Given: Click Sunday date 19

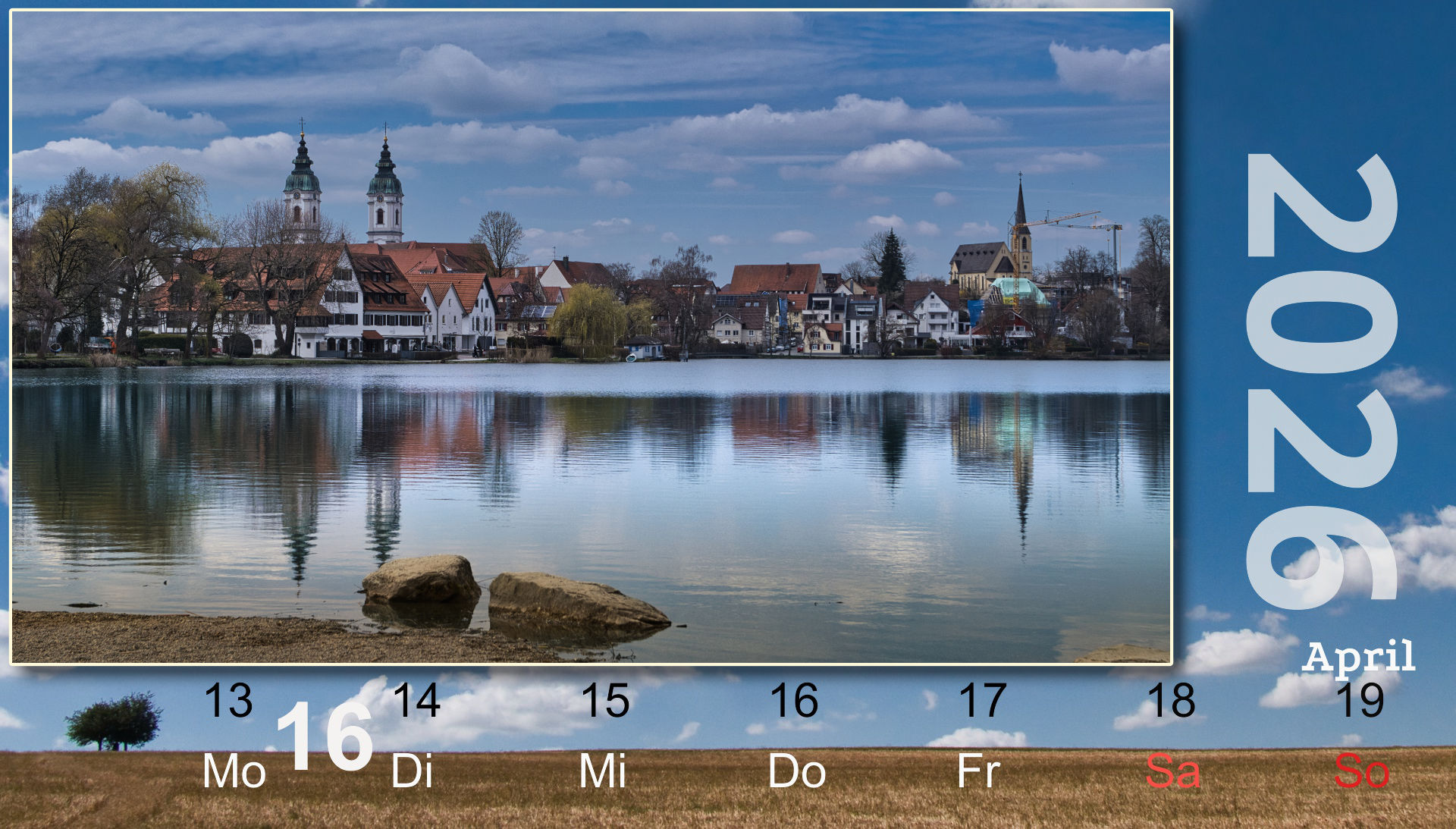Looking at the screenshot, I should 1360,700.
